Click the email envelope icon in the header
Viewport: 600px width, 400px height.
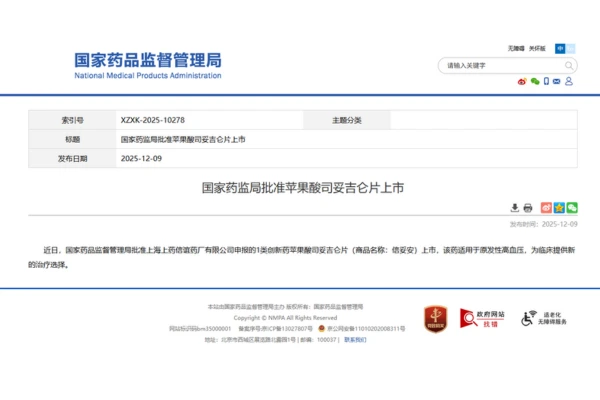[x=558, y=81]
